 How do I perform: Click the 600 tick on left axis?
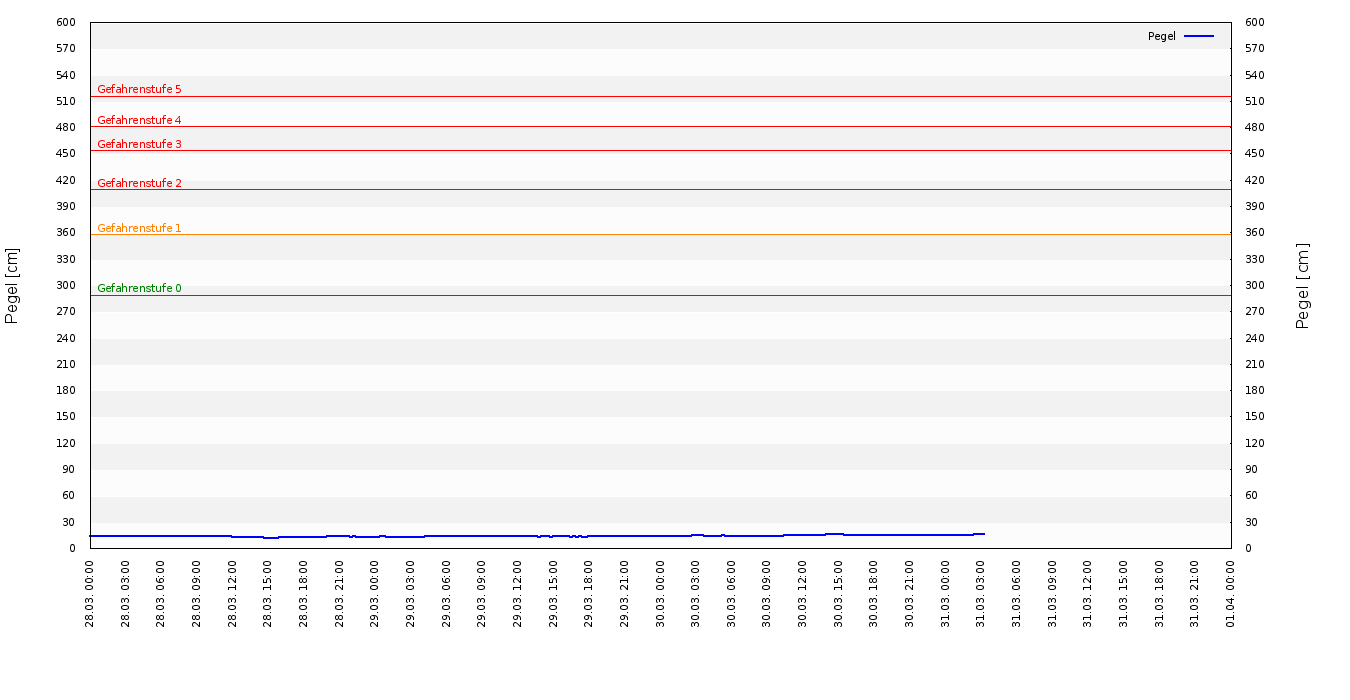click(66, 22)
